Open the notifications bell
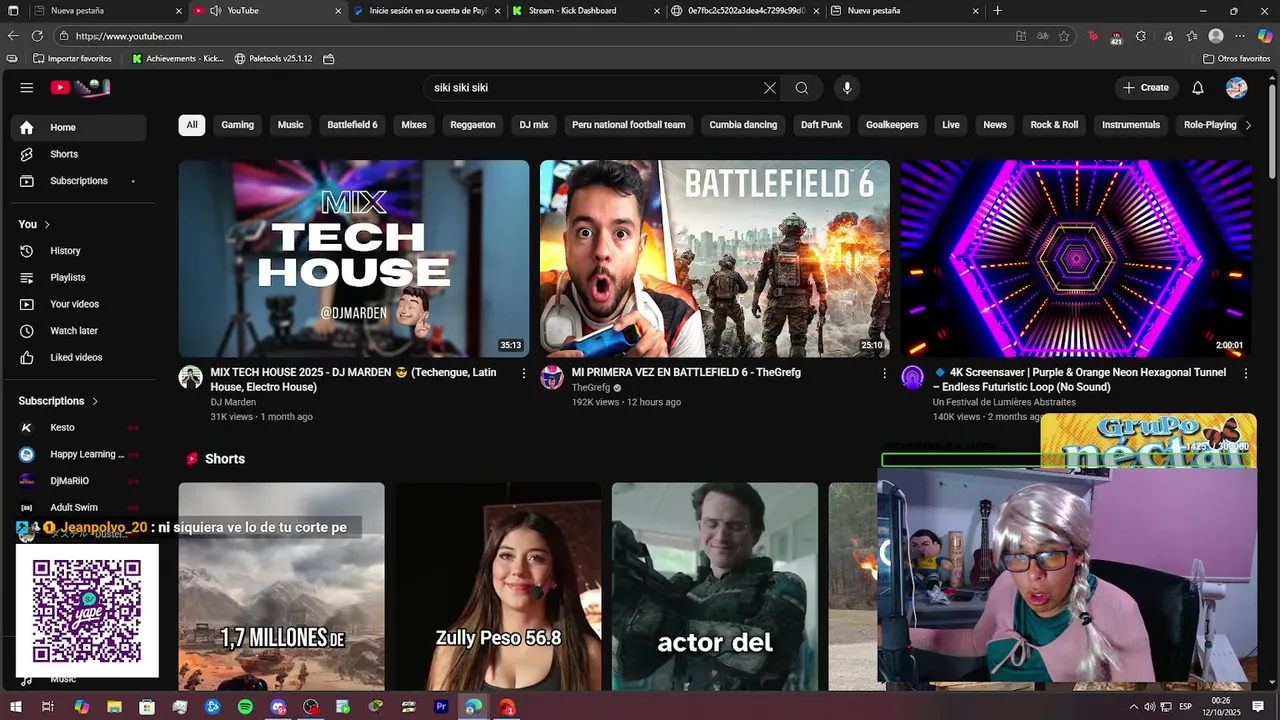1280x720 pixels. [x=1197, y=88]
